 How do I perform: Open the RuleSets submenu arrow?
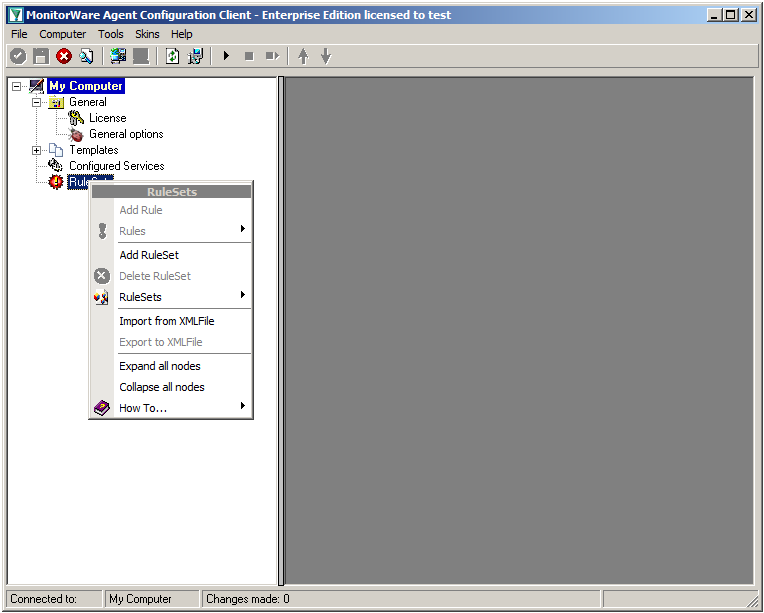coord(243,294)
